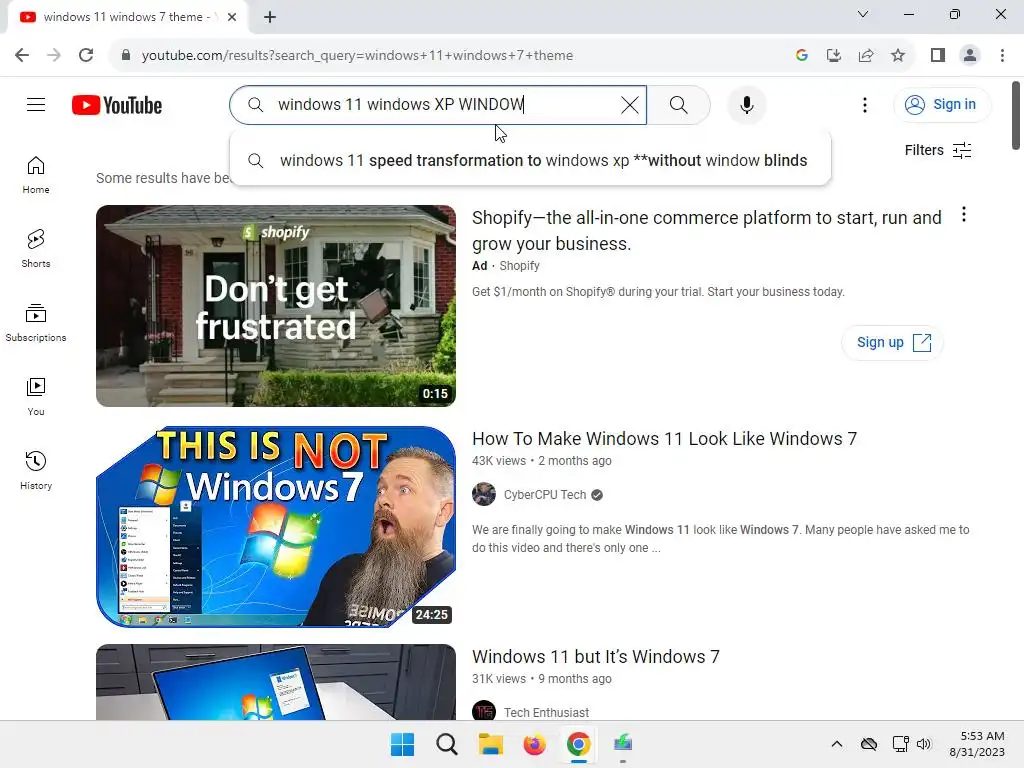The width and height of the screenshot is (1024, 768).
Task: Focus the Chrome address bar URL
Action: 357,56
